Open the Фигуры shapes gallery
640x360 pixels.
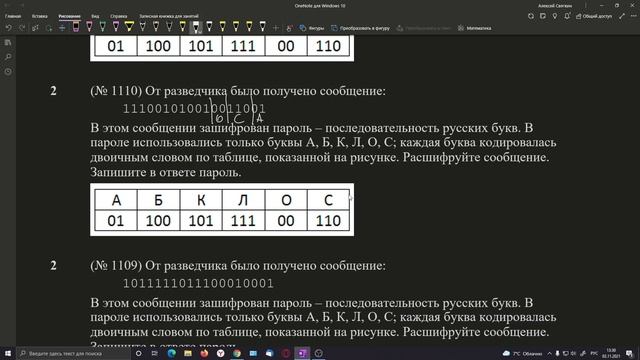[x=312, y=28]
